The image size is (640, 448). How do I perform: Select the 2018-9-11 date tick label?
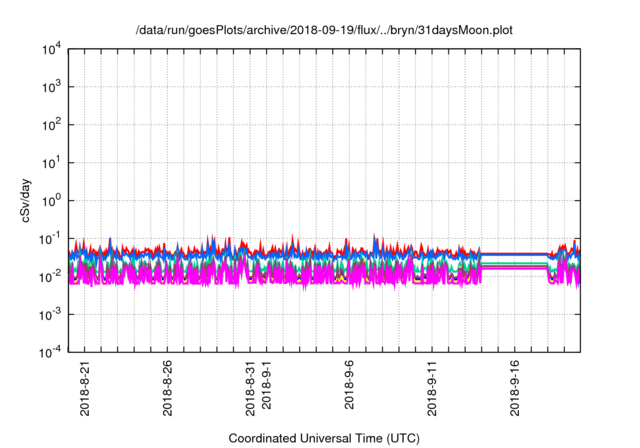[433, 388]
